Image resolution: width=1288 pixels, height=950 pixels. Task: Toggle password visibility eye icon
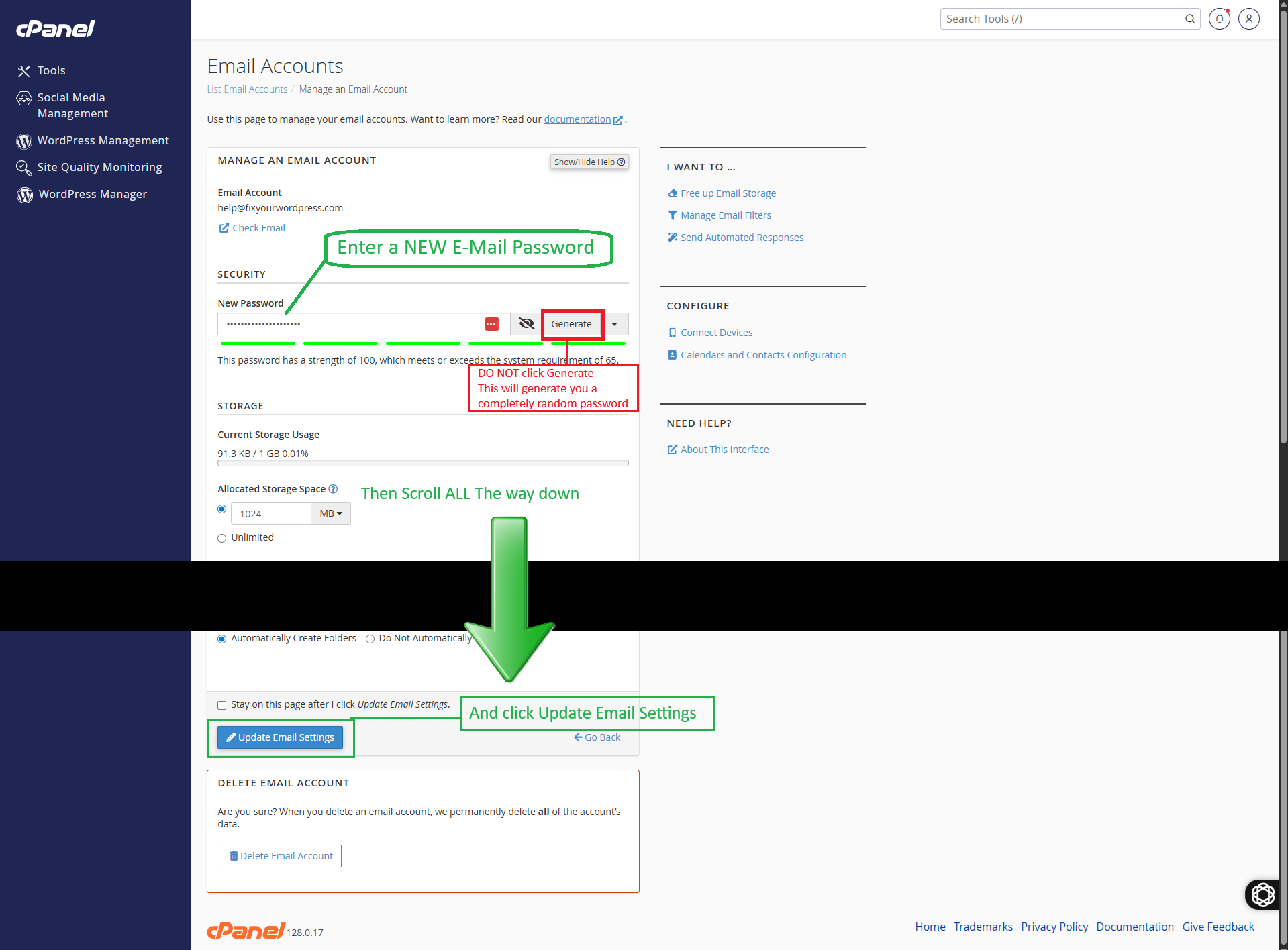point(527,324)
